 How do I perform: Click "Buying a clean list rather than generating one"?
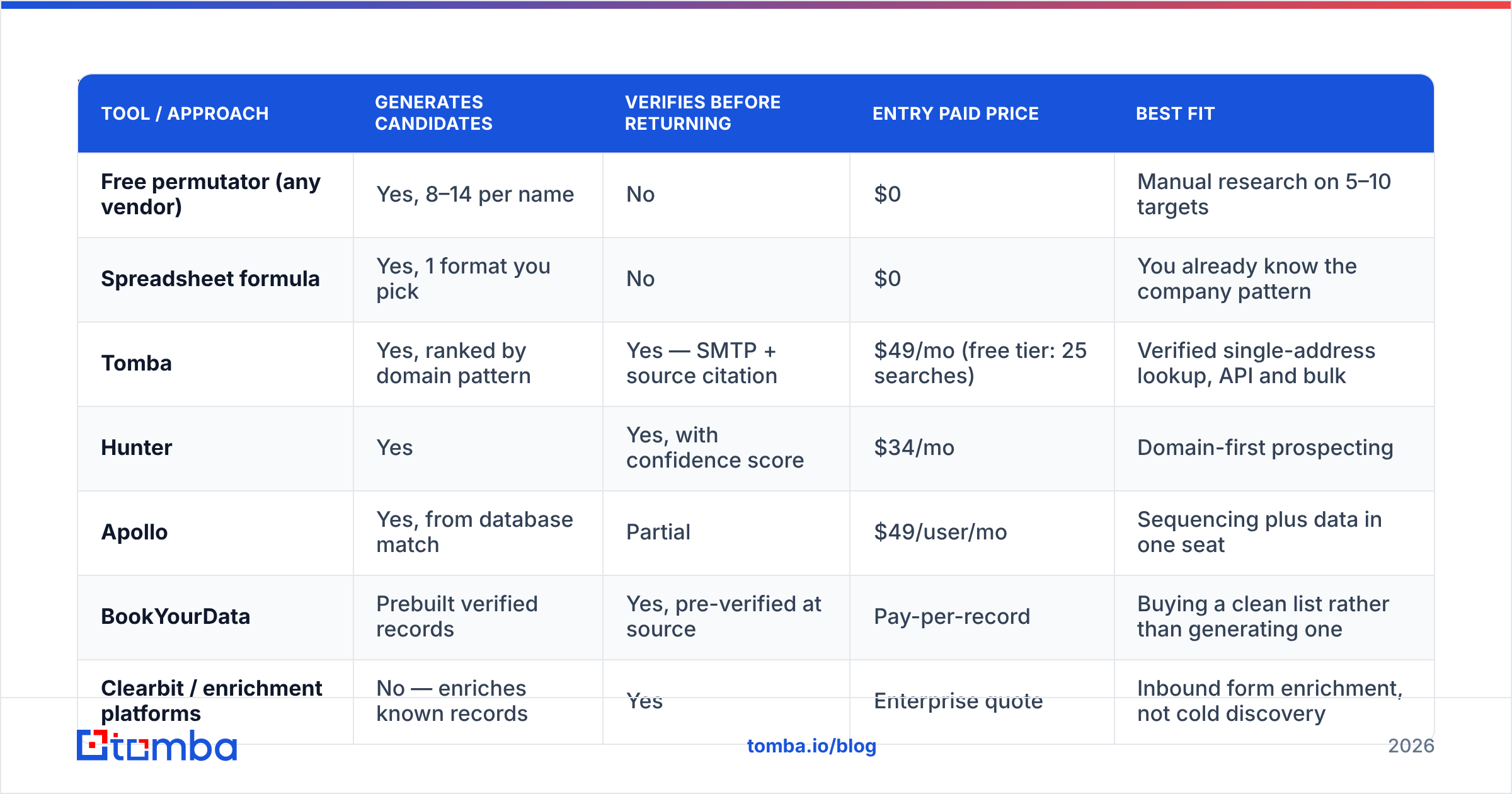1263,616
